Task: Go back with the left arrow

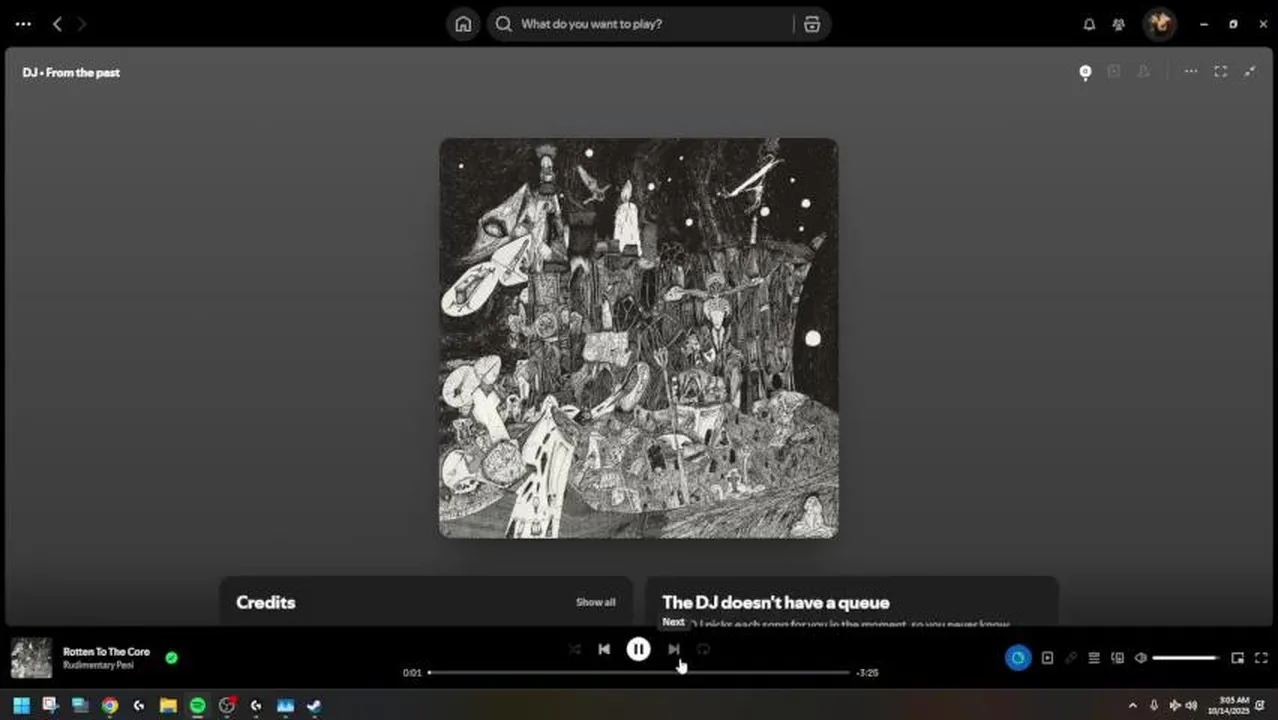Action: coord(57,24)
